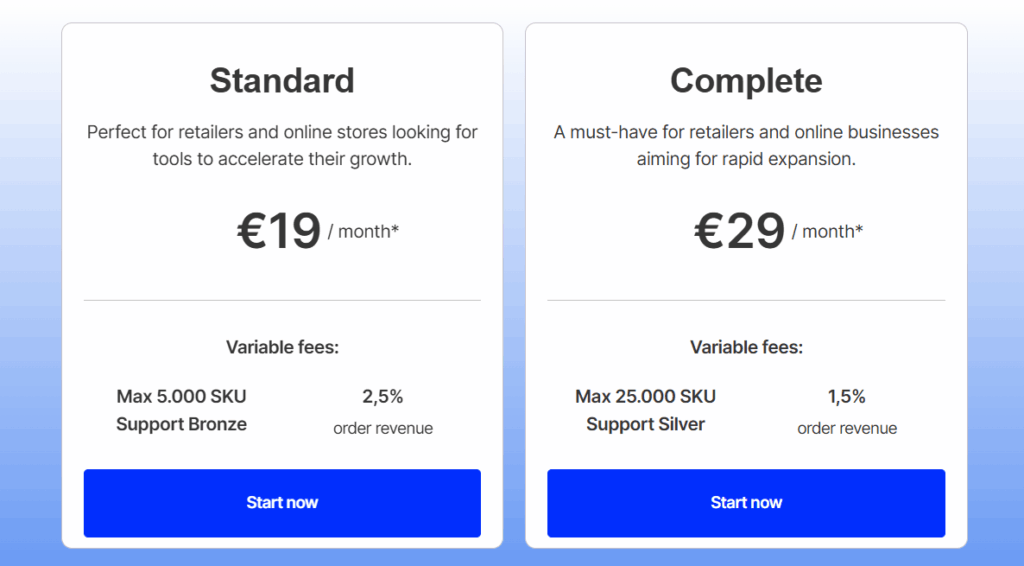The image size is (1024, 566).
Task: Click the Complete plan heading
Action: click(746, 80)
